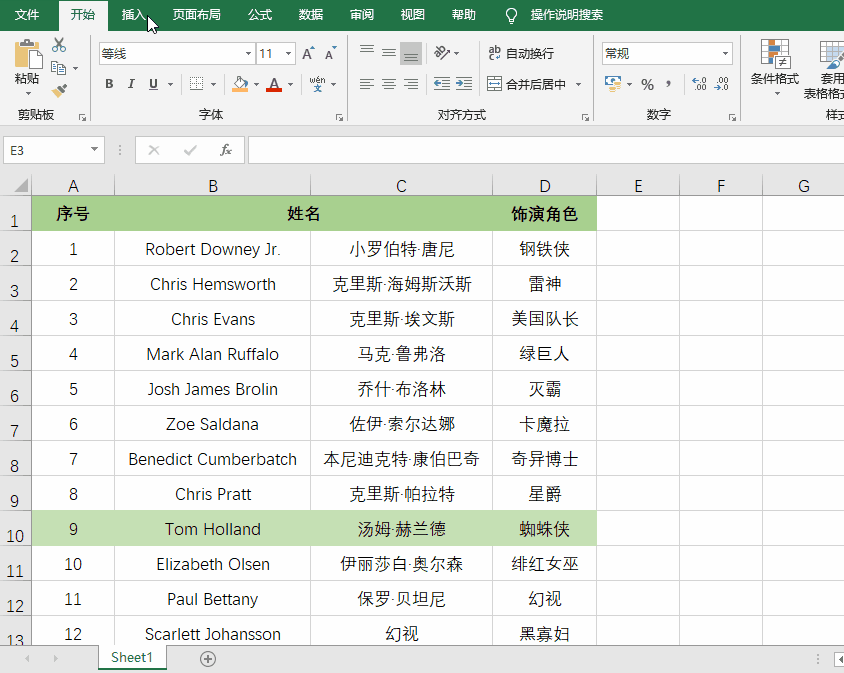
Task: Click the 操作说明搜索 search box
Action: click(566, 15)
